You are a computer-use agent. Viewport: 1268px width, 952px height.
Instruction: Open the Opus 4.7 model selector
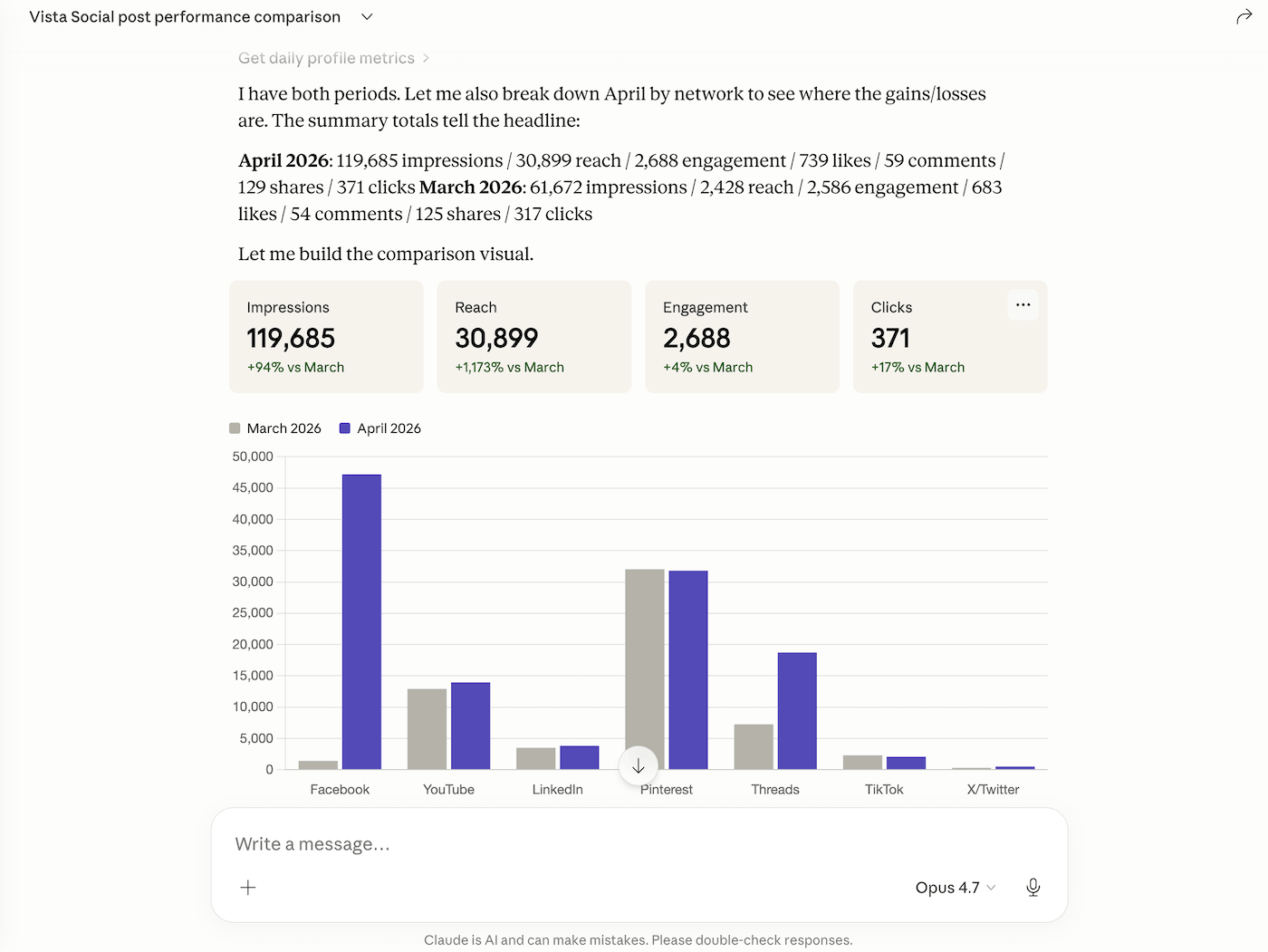[x=956, y=888]
